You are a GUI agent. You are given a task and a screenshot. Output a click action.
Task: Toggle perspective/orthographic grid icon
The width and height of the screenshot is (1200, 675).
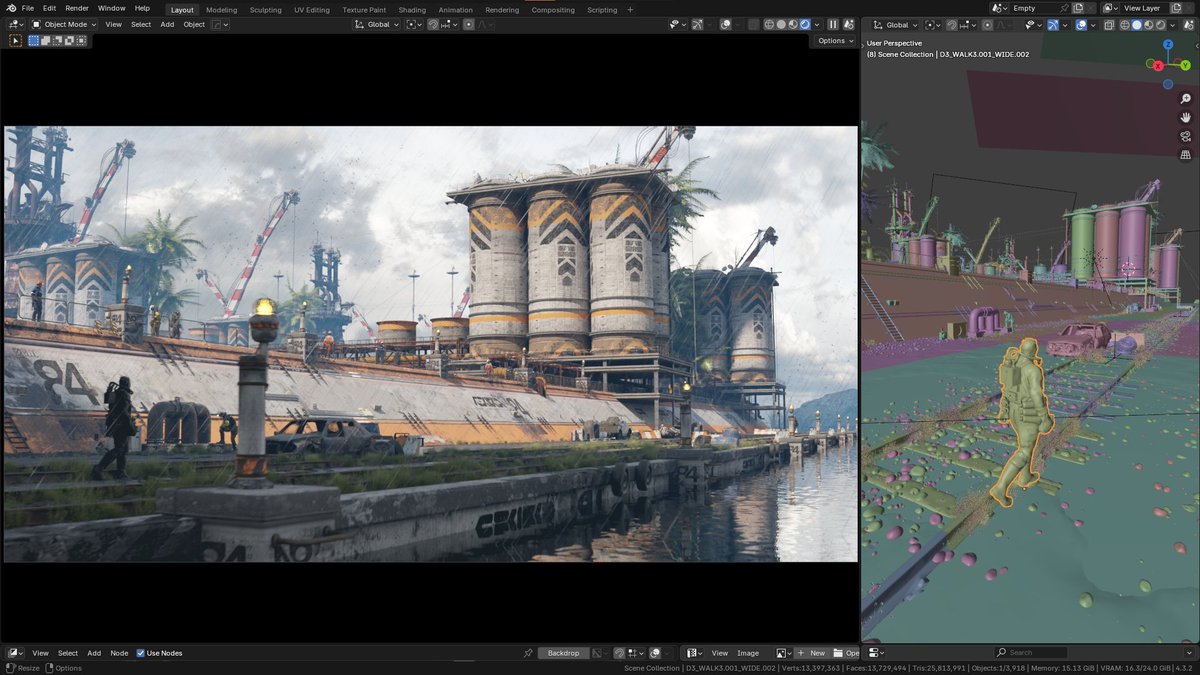click(1186, 155)
